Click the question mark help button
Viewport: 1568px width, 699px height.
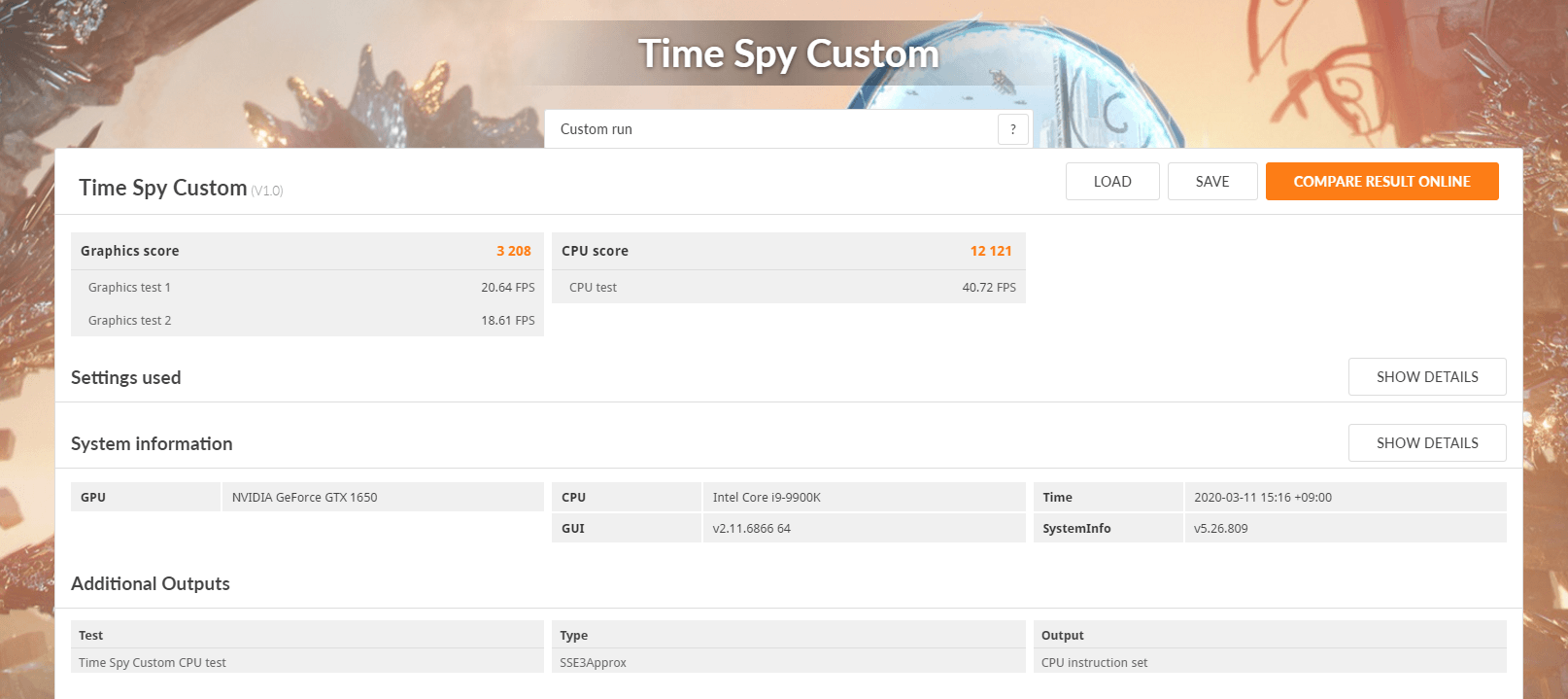[x=1012, y=129]
